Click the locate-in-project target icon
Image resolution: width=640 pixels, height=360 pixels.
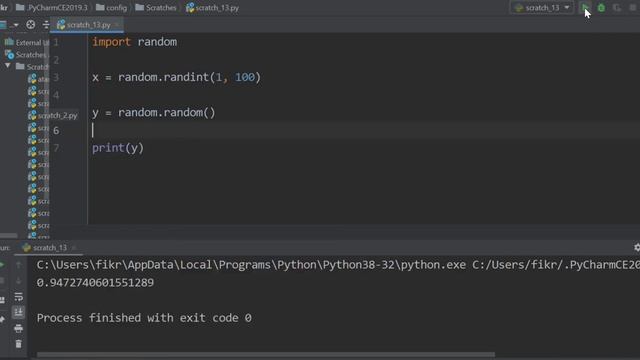click(31, 25)
